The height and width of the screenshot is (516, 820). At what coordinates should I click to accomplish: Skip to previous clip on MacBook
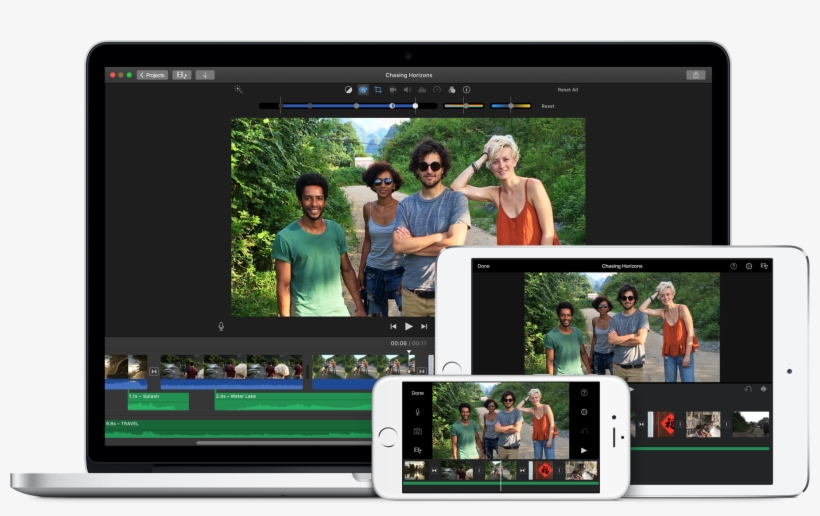(393, 326)
